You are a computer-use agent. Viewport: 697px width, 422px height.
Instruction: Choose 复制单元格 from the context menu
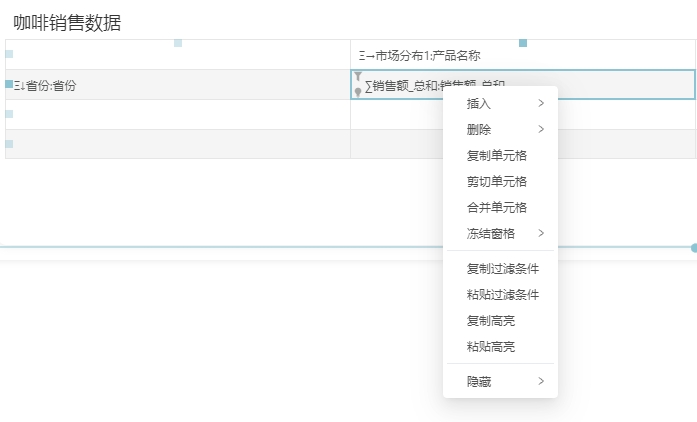pos(497,155)
